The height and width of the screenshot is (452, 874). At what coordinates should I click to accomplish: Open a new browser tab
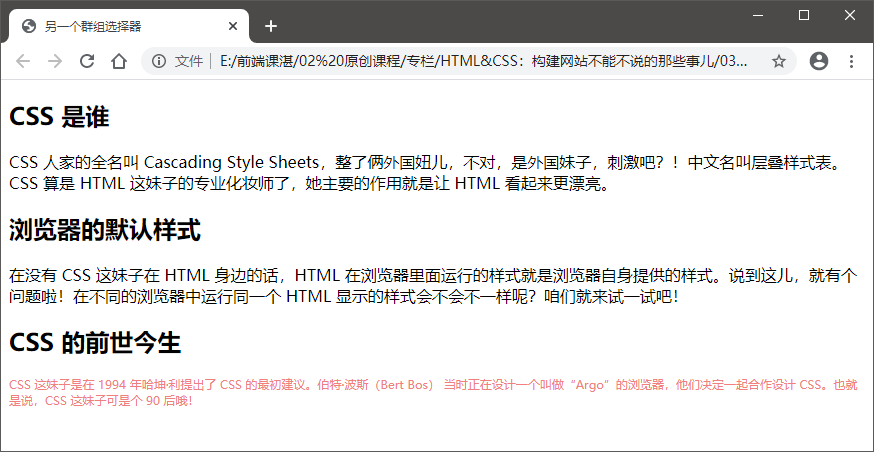pos(271,26)
